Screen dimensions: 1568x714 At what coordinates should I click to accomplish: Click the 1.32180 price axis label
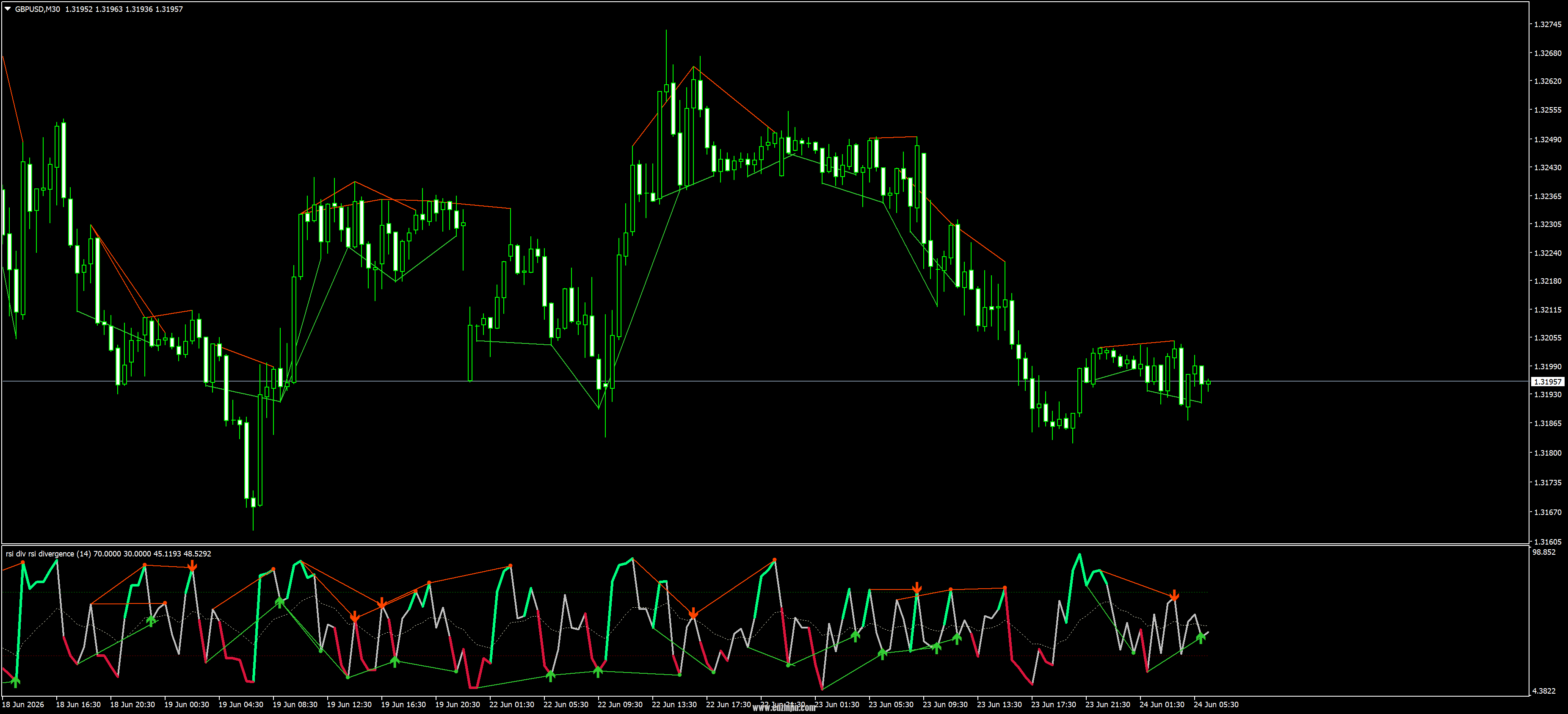coord(1547,281)
